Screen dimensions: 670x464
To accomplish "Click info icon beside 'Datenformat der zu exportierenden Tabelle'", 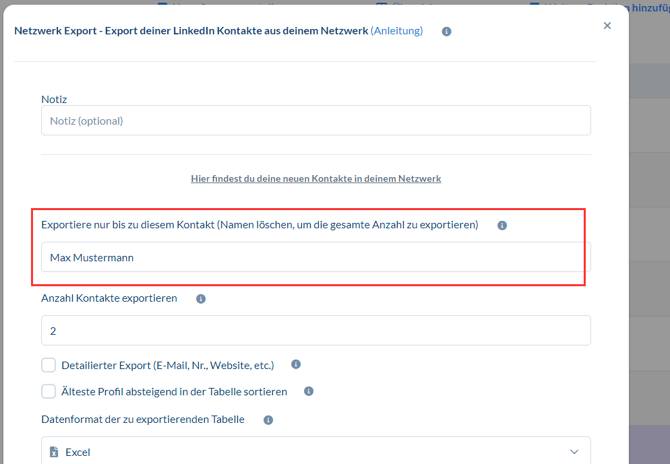I will [x=268, y=420].
